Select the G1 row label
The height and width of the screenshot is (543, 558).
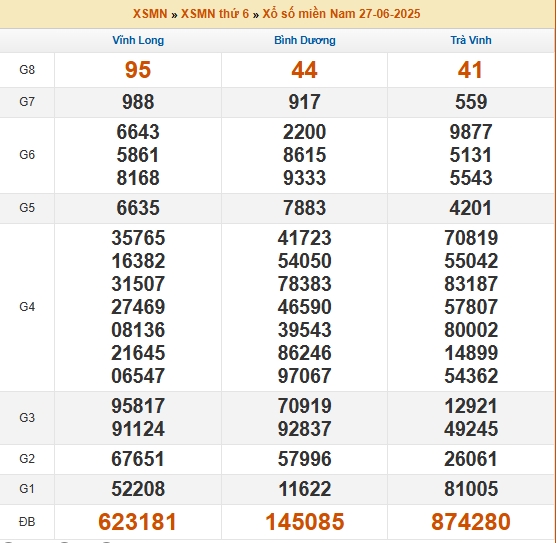pyautogui.click(x=27, y=489)
